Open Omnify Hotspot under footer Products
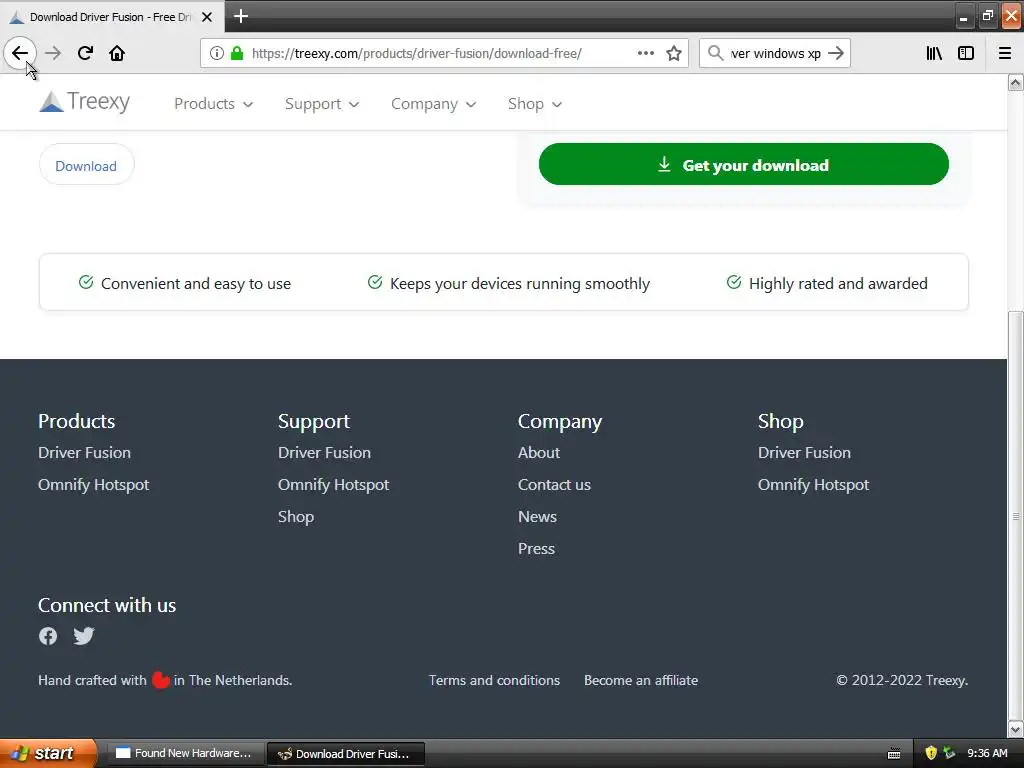Image resolution: width=1024 pixels, height=768 pixels. click(93, 485)
